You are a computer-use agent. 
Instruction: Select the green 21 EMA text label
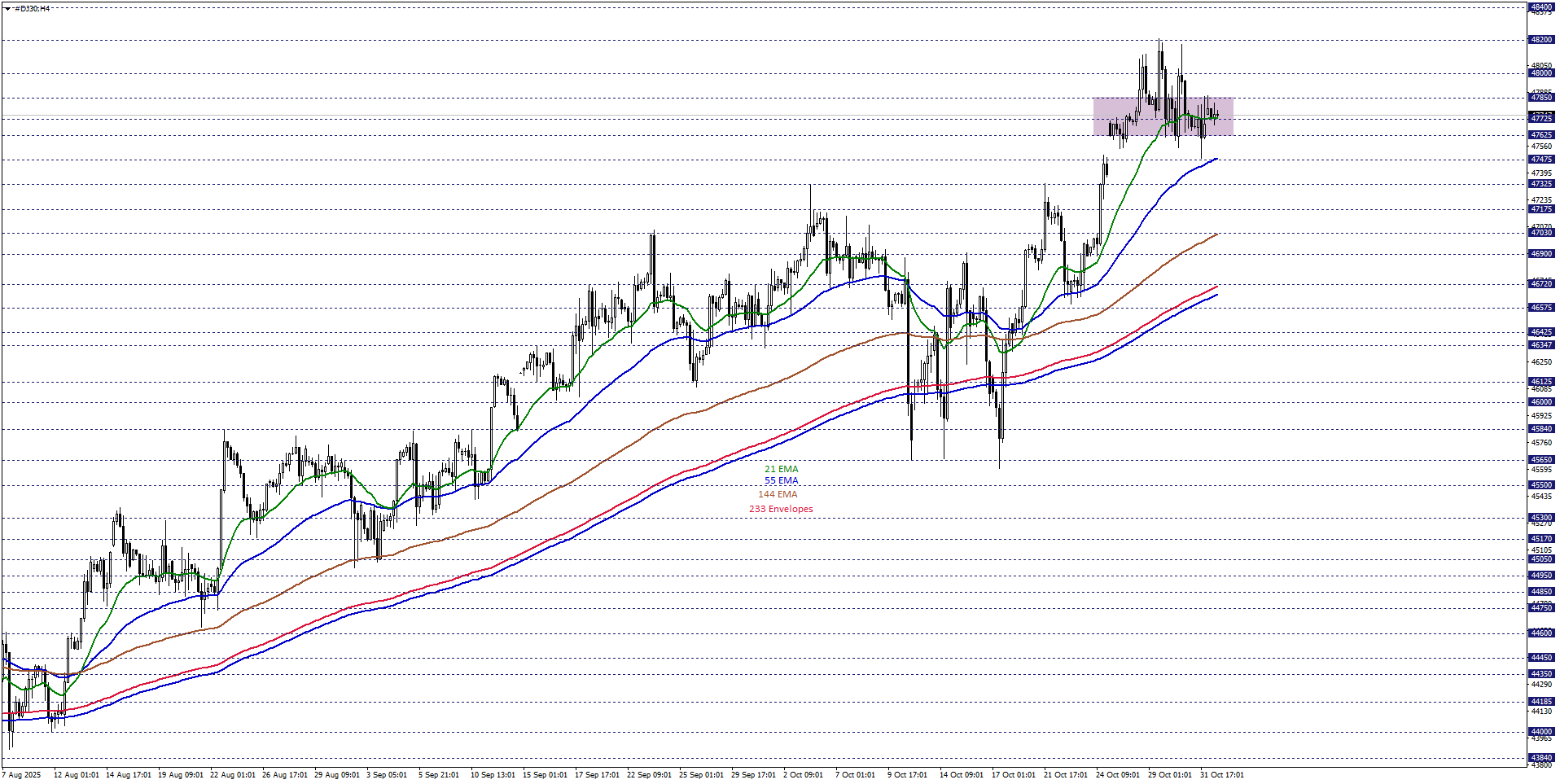[x=781, y=469]
